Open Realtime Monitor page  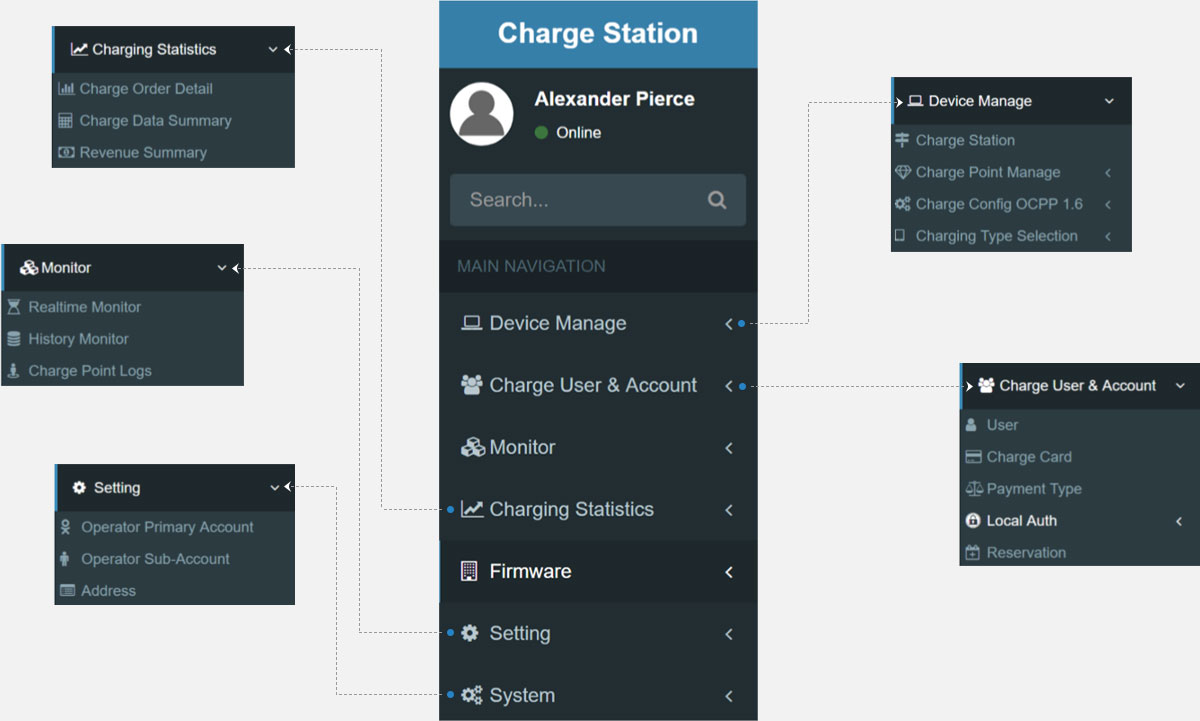coord(84,307)
